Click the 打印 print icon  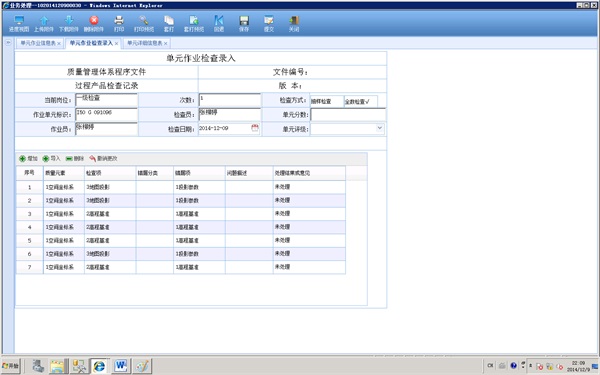click(x=119, y=23)
